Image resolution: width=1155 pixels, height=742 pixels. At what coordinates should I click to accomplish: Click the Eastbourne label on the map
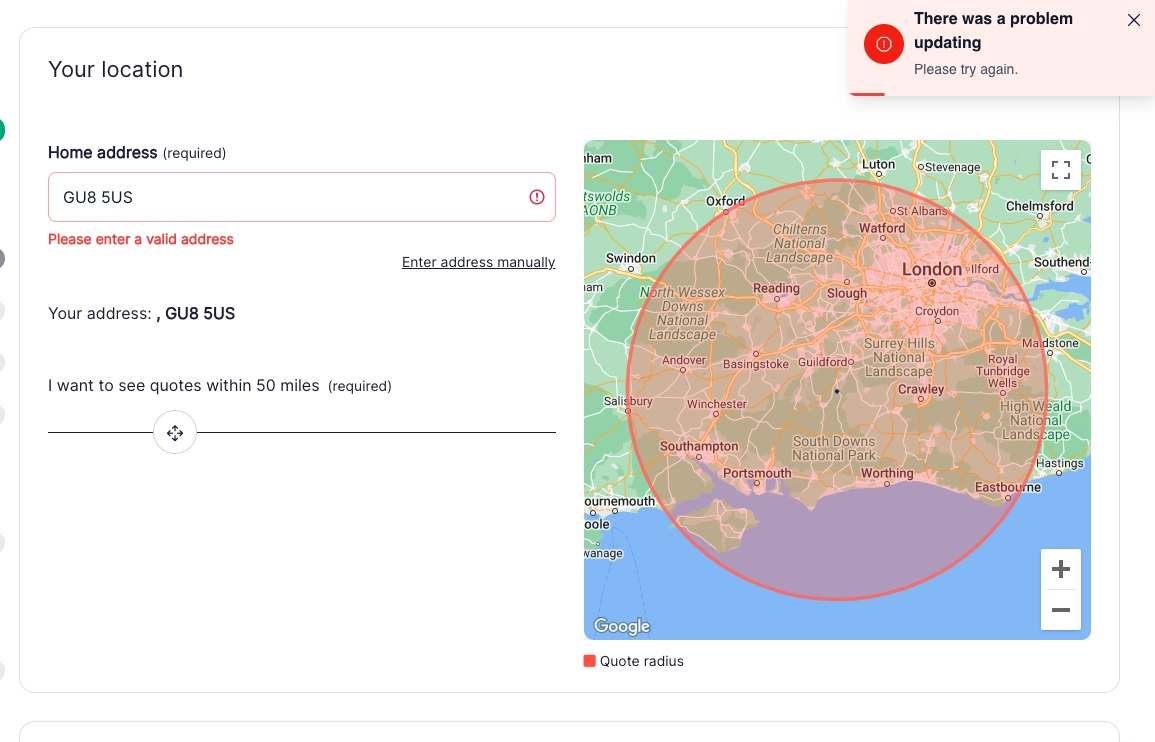click(1008, 487)
